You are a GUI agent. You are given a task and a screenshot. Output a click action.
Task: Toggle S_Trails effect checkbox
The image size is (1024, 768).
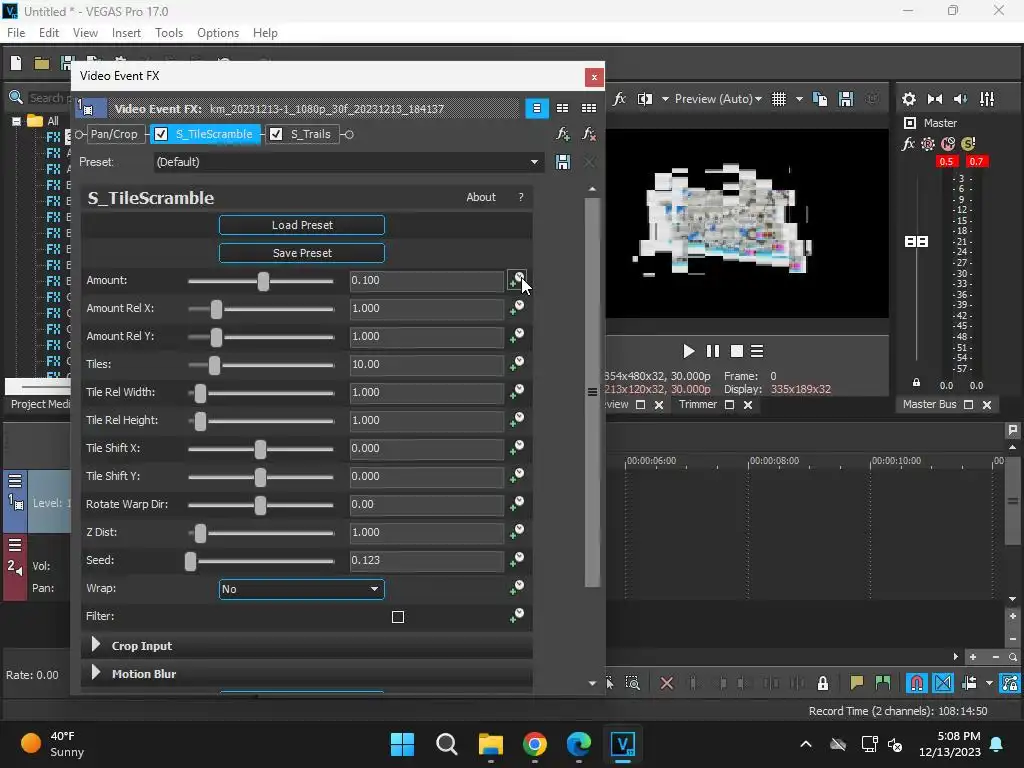[x=276, y=134]
